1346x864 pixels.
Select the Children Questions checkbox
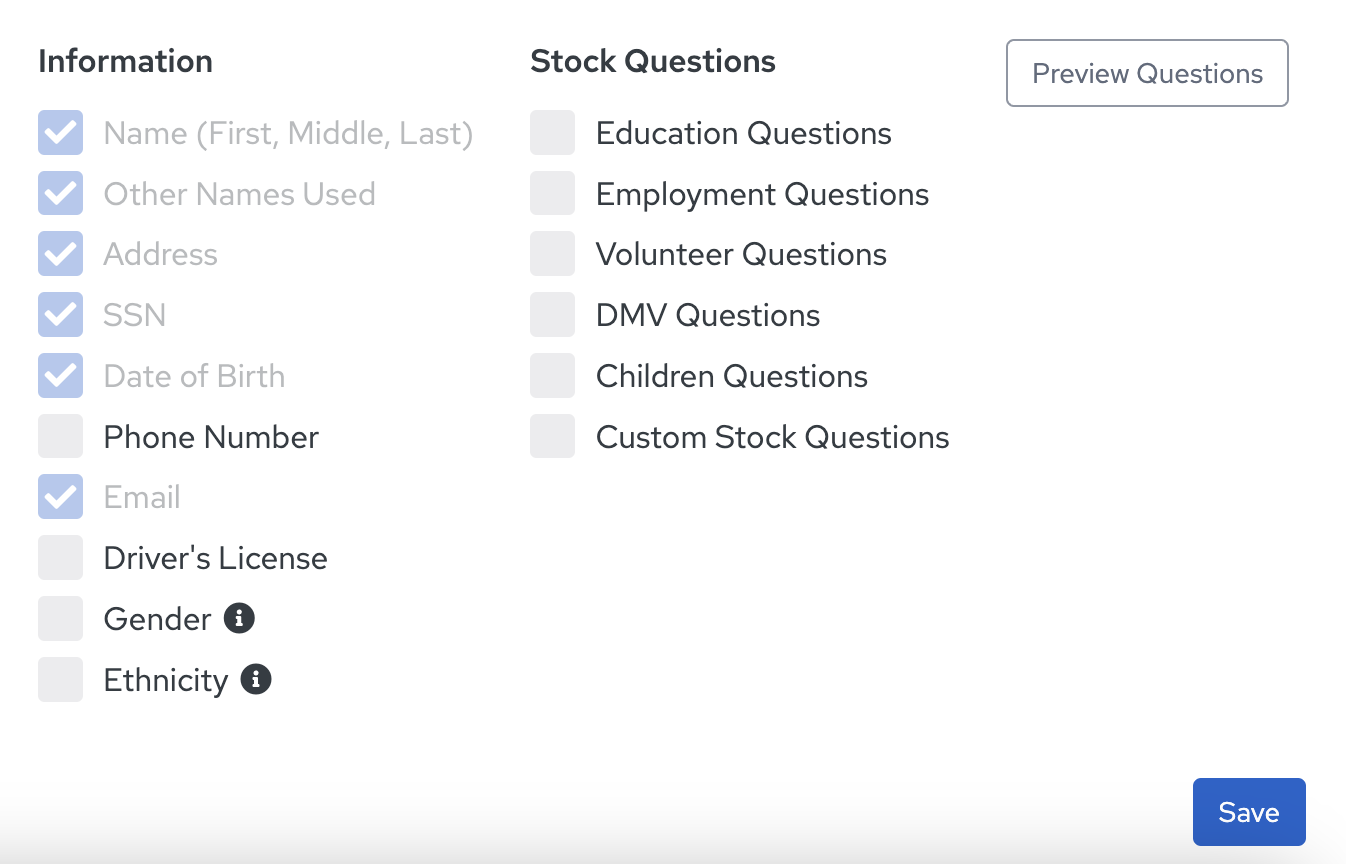point(553,375)
